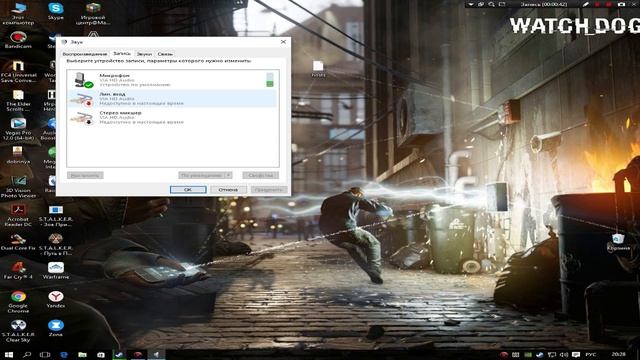Select the dobrinya desktop icon
This screenshot has height=360, width=640.
18,155
